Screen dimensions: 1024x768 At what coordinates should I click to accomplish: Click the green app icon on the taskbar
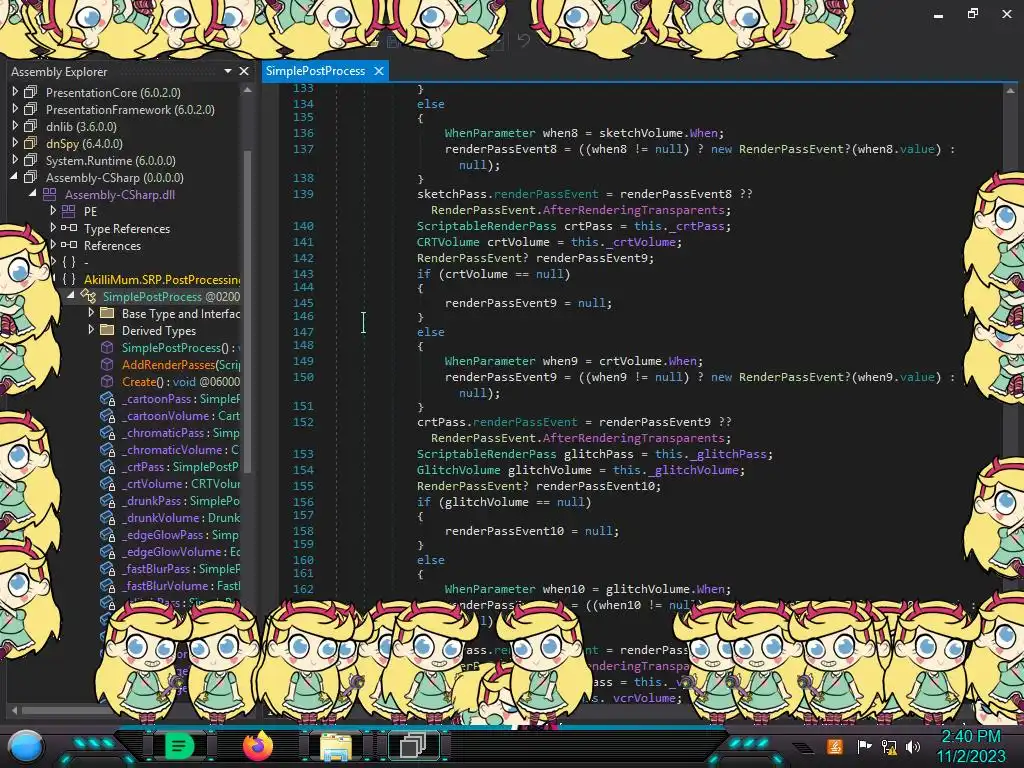coord(179,746)
